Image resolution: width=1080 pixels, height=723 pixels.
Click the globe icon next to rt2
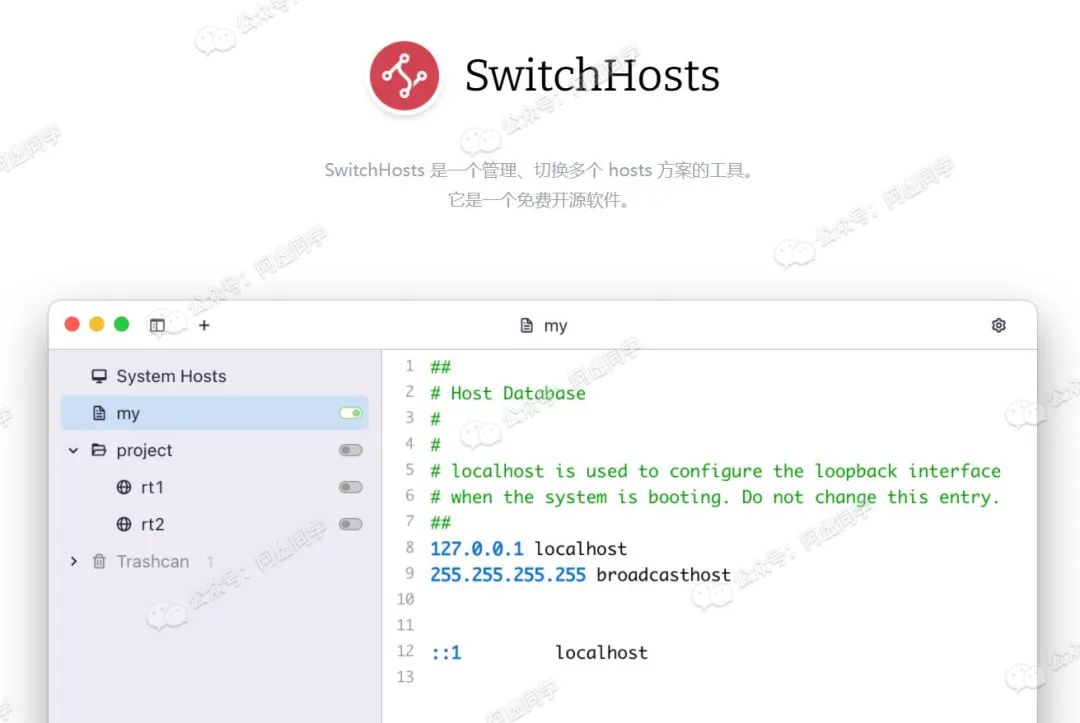pyautogui.click(x=124, y=525)
